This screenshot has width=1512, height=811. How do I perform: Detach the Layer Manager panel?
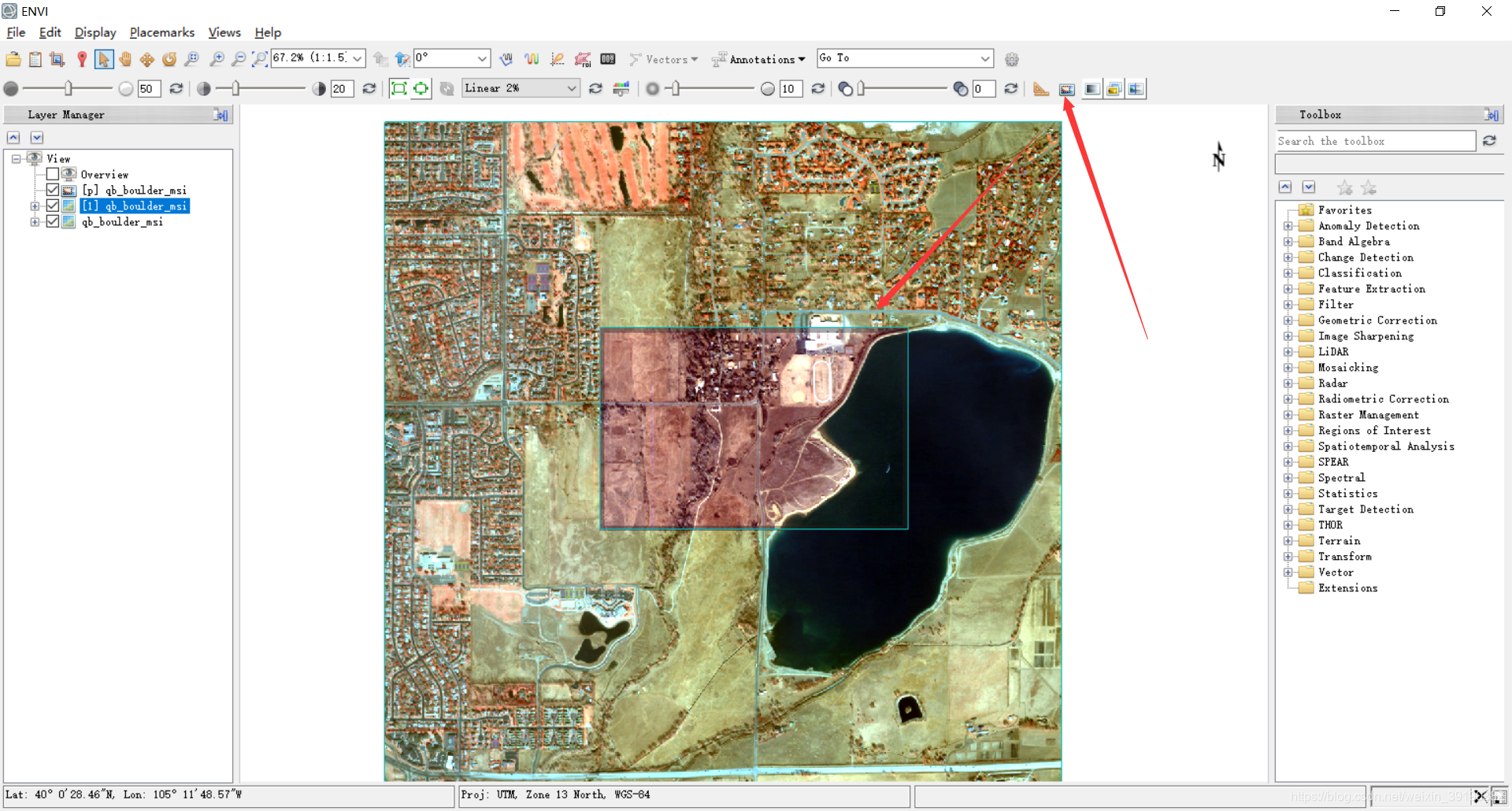click(221, 115)
